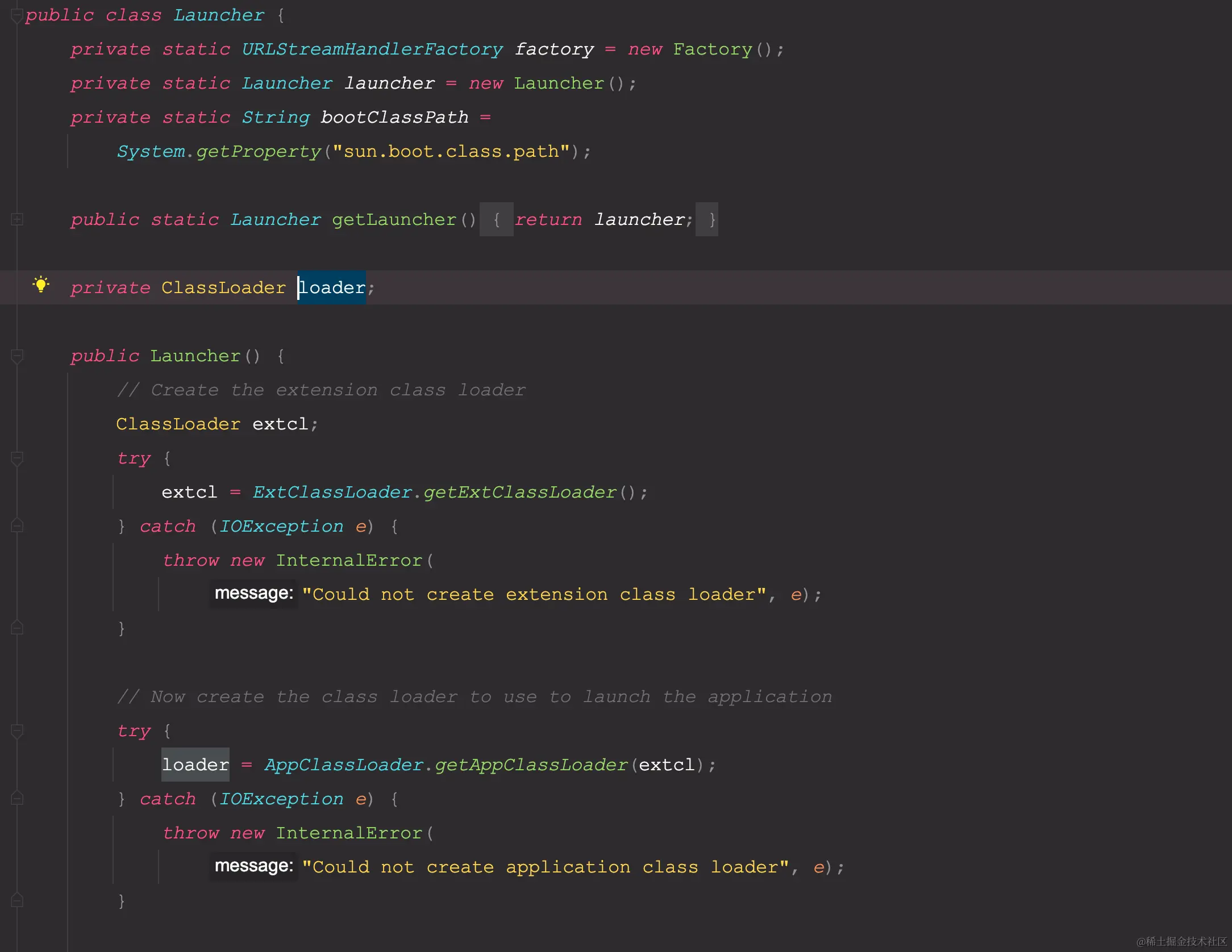The width and height of the screenshot is (1232, 952).
Task: Collapse the Launcher() constructor fold marker
Action: (17, 356)
